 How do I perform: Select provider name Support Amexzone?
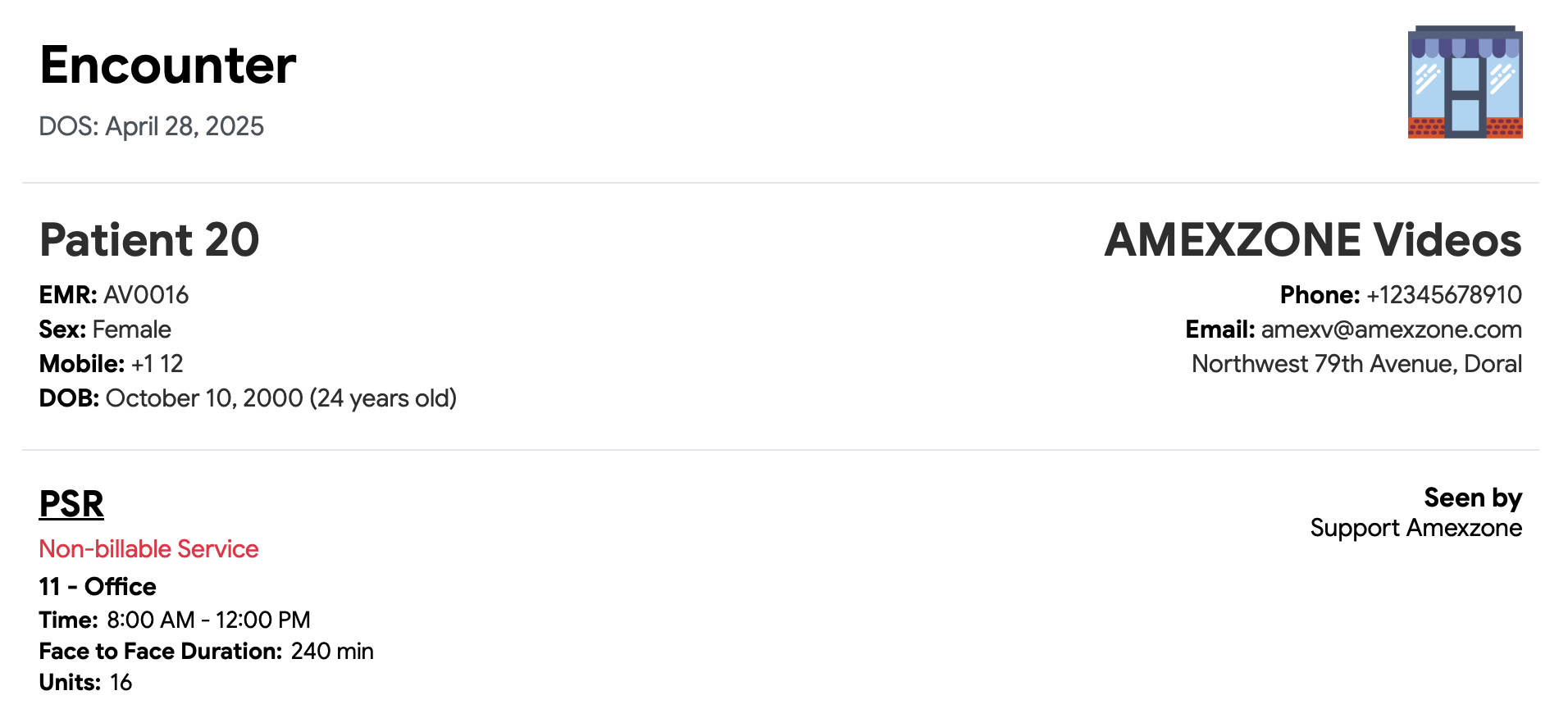(1415, 528)
